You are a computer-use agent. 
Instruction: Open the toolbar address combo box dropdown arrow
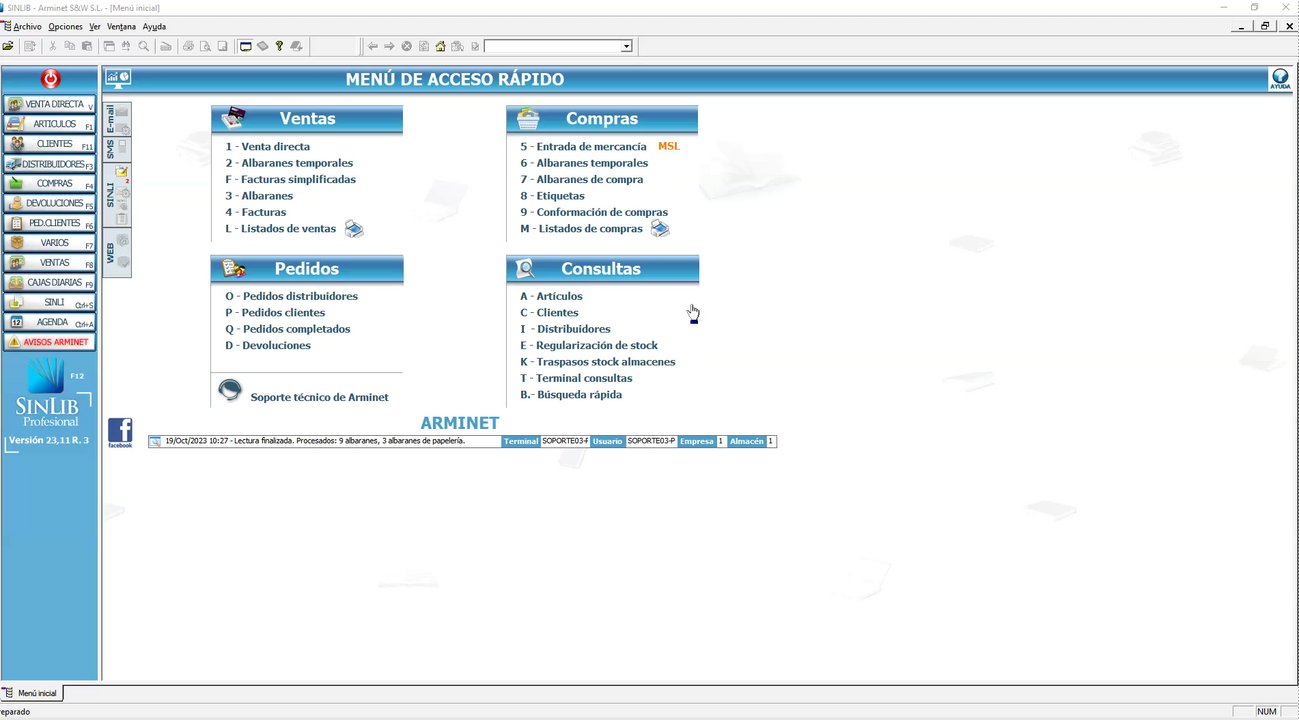pos(627,46)
